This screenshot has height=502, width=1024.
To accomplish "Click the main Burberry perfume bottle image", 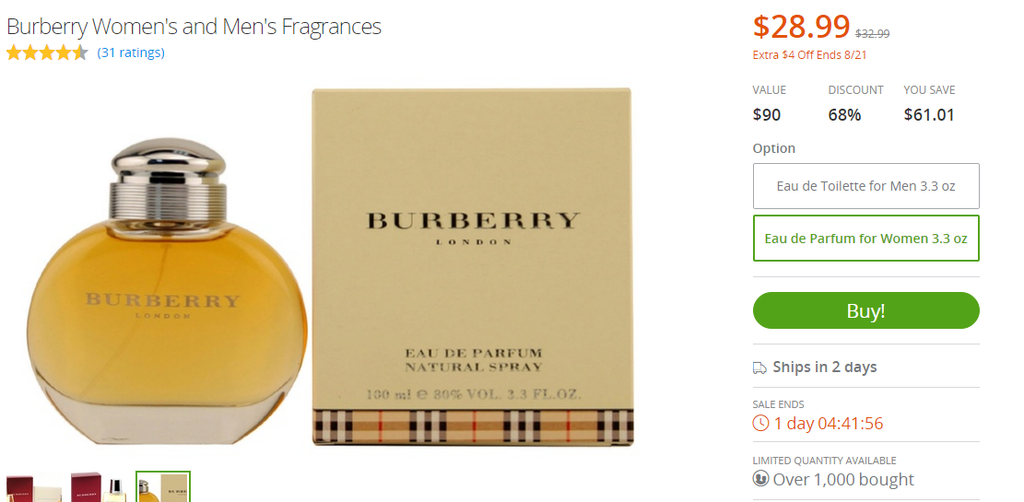I will point(167,291).
